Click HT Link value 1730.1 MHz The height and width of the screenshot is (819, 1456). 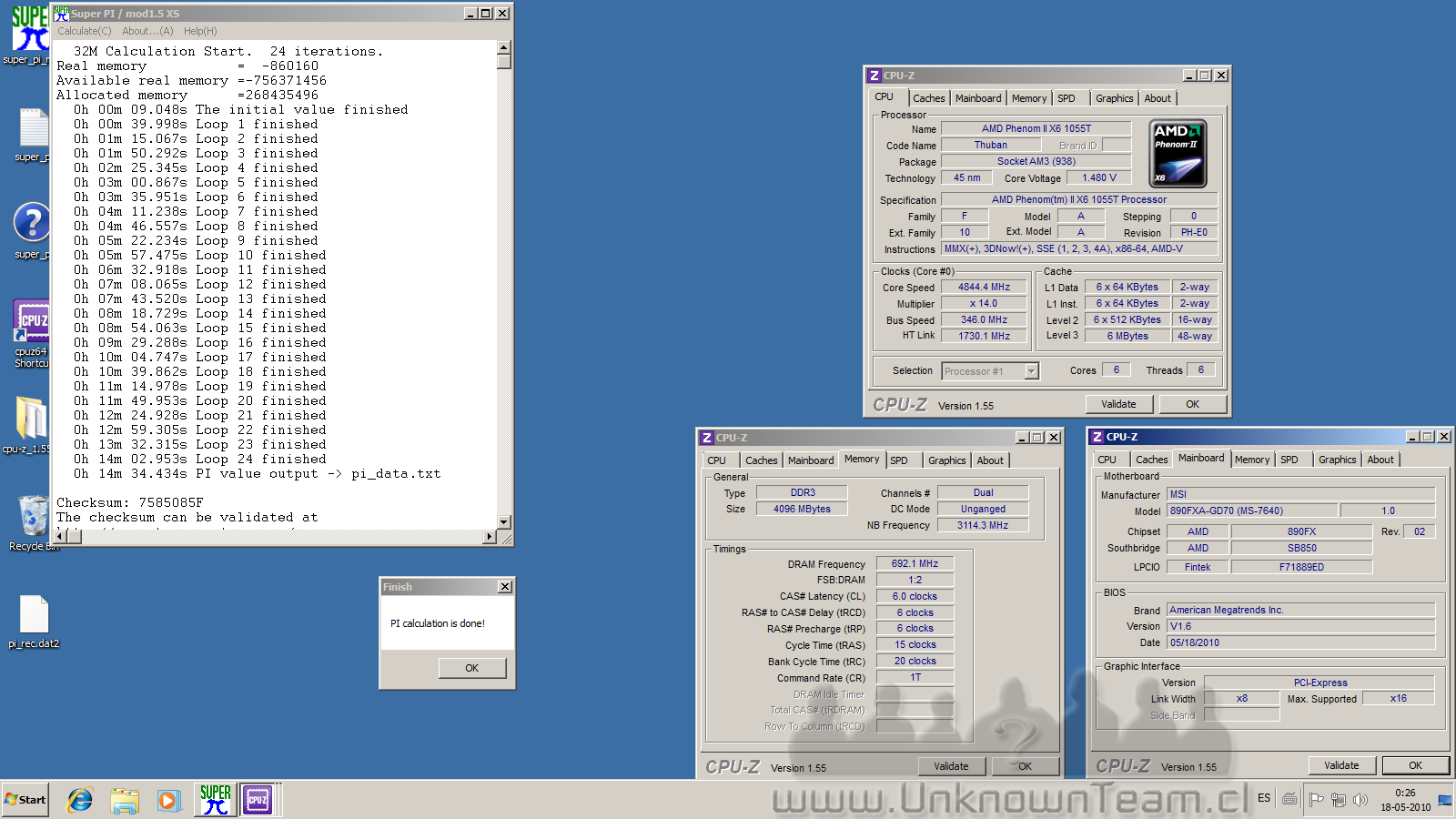click(984, 336)
